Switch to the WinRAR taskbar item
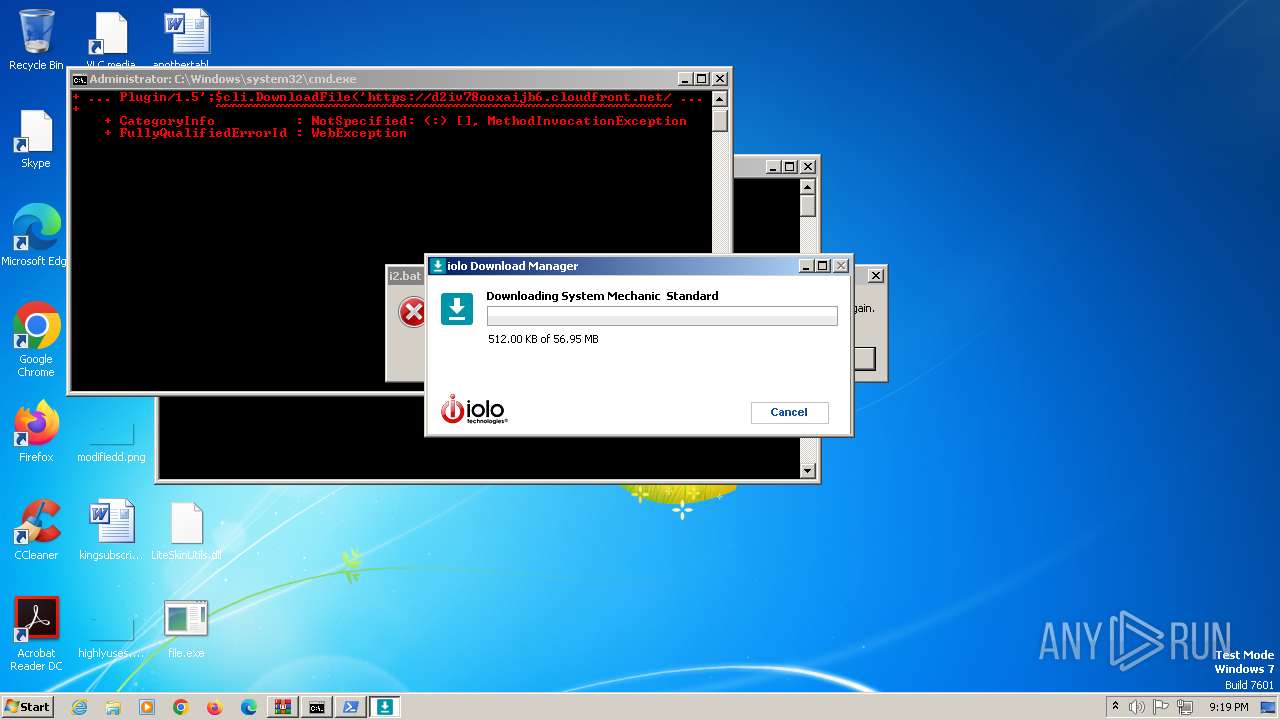Viewport: 1280px width, 720px height. [x=283, y=707]
